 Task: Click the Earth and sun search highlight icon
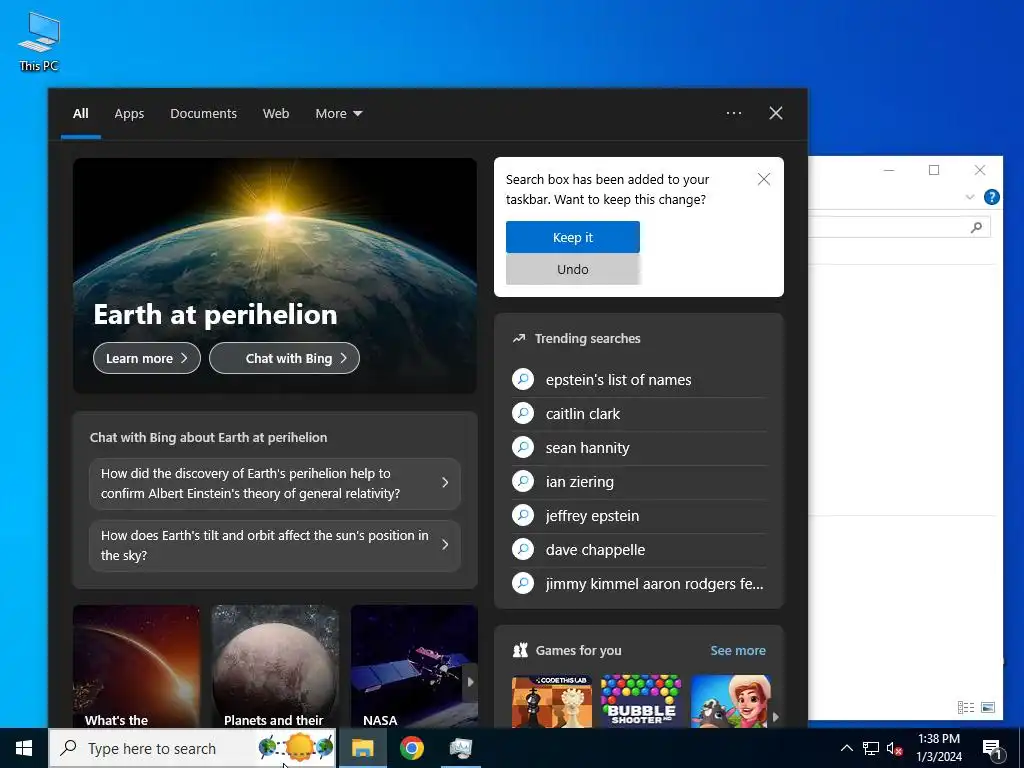tap(296, 748)
